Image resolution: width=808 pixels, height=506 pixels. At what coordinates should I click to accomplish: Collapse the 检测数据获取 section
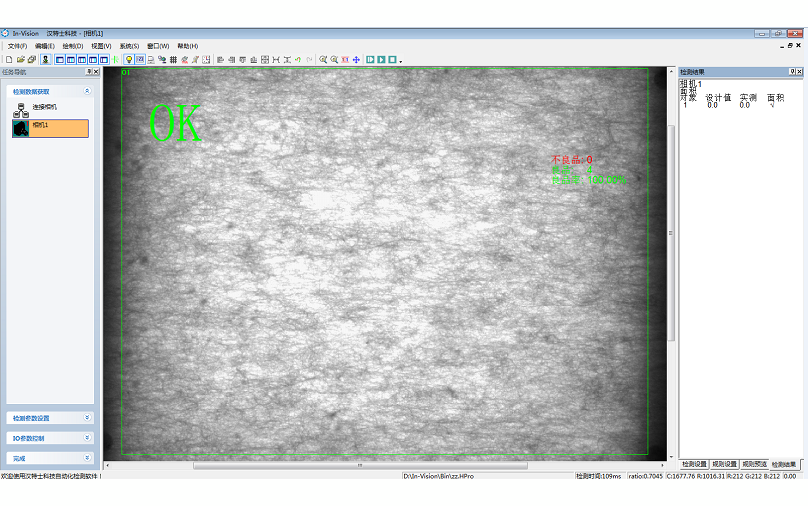(87, 91)
